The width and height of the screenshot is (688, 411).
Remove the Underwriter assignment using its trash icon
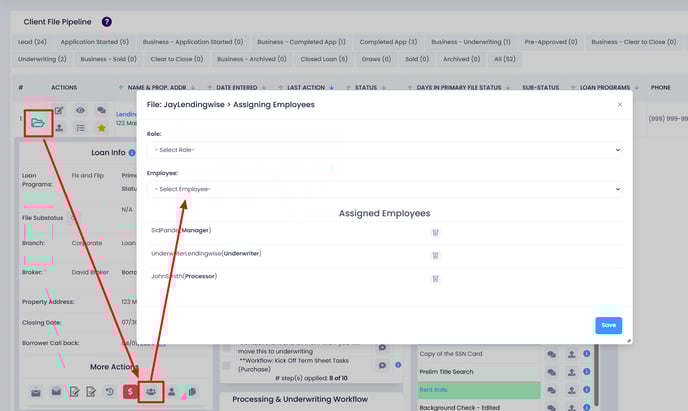[x=435, y=256]
